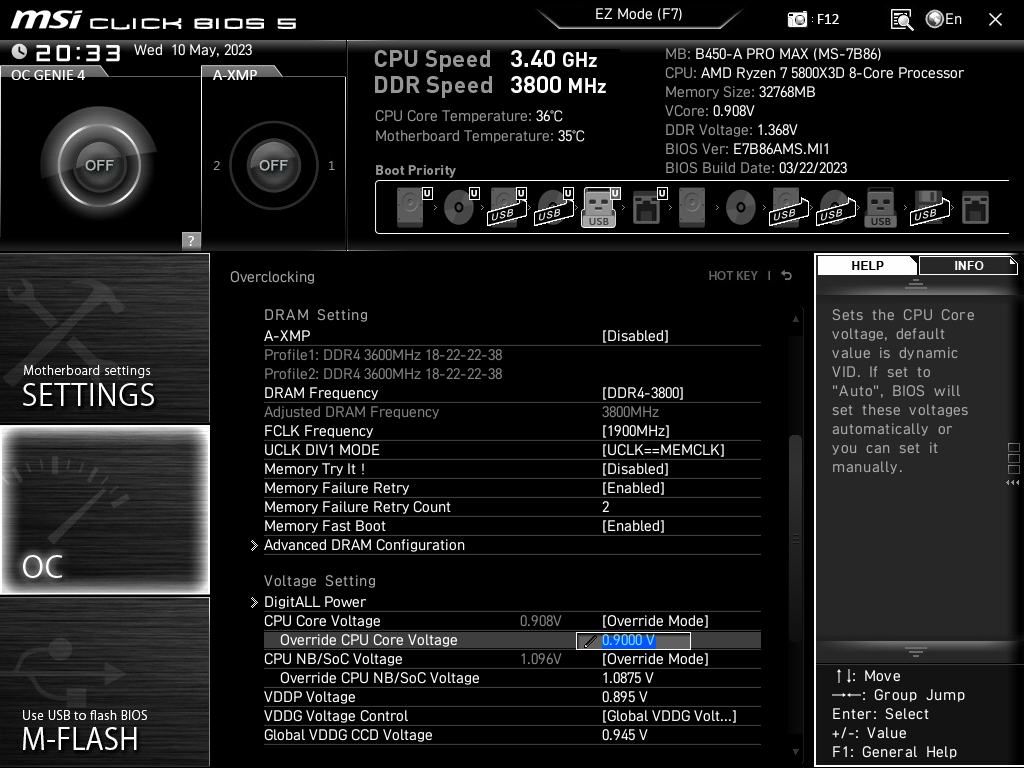Expand the DigitALL Power submenu

click(315, 602)
